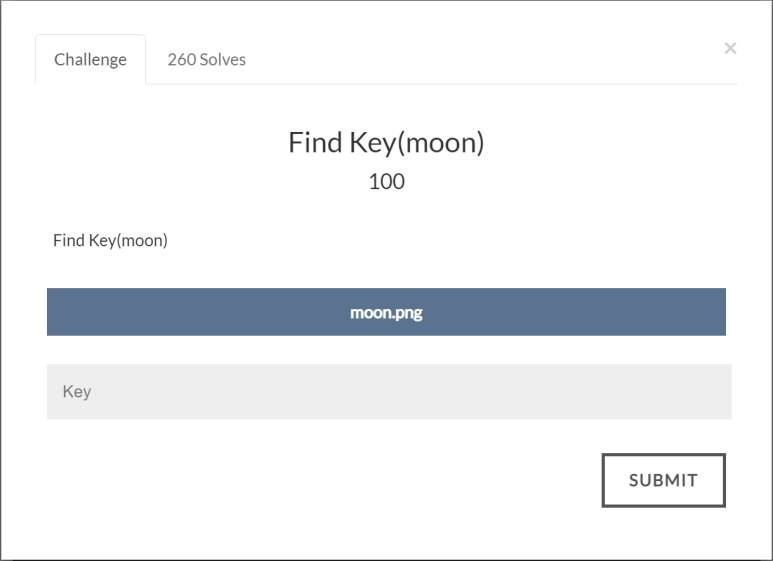The height and width of the screenshot is (561, 773).
Task: Click the gray flag entry box
Action: 389,392
